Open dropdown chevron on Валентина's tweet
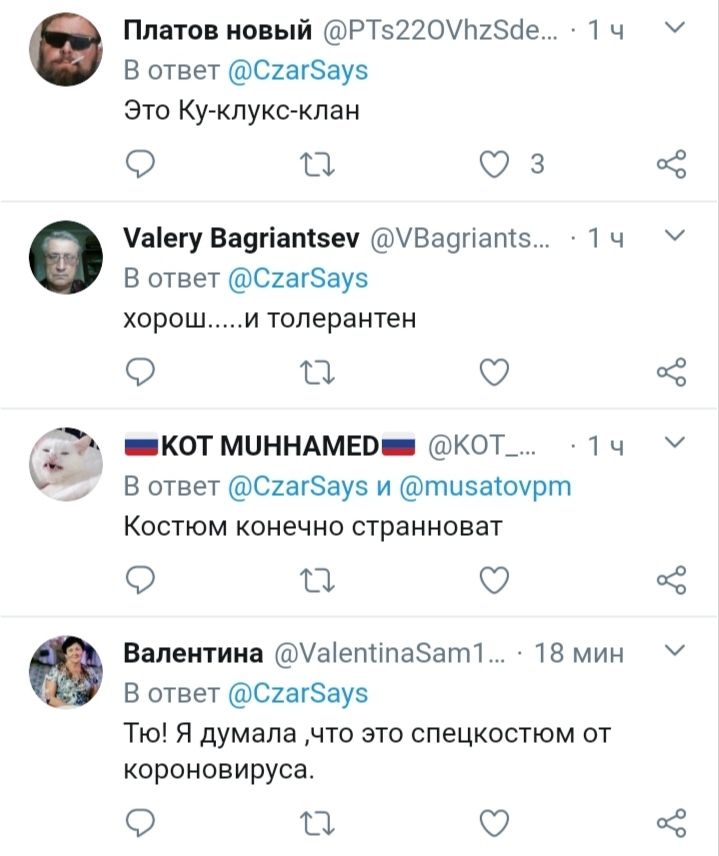This screenshot has width=719, height=856. pyautogui.click(x=674, y=652)
